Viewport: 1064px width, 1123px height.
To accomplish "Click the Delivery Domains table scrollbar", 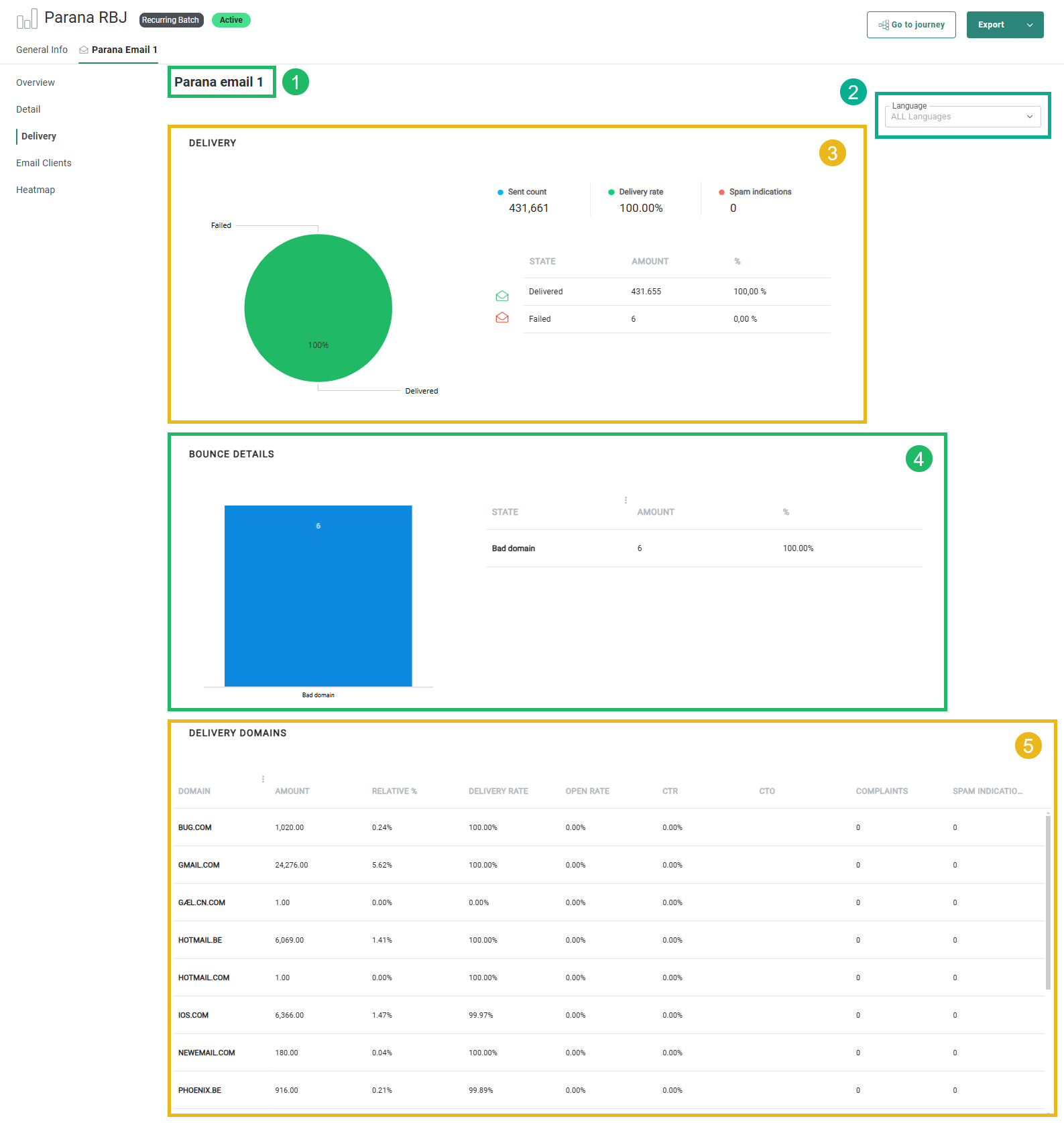I will [1048, 900].
